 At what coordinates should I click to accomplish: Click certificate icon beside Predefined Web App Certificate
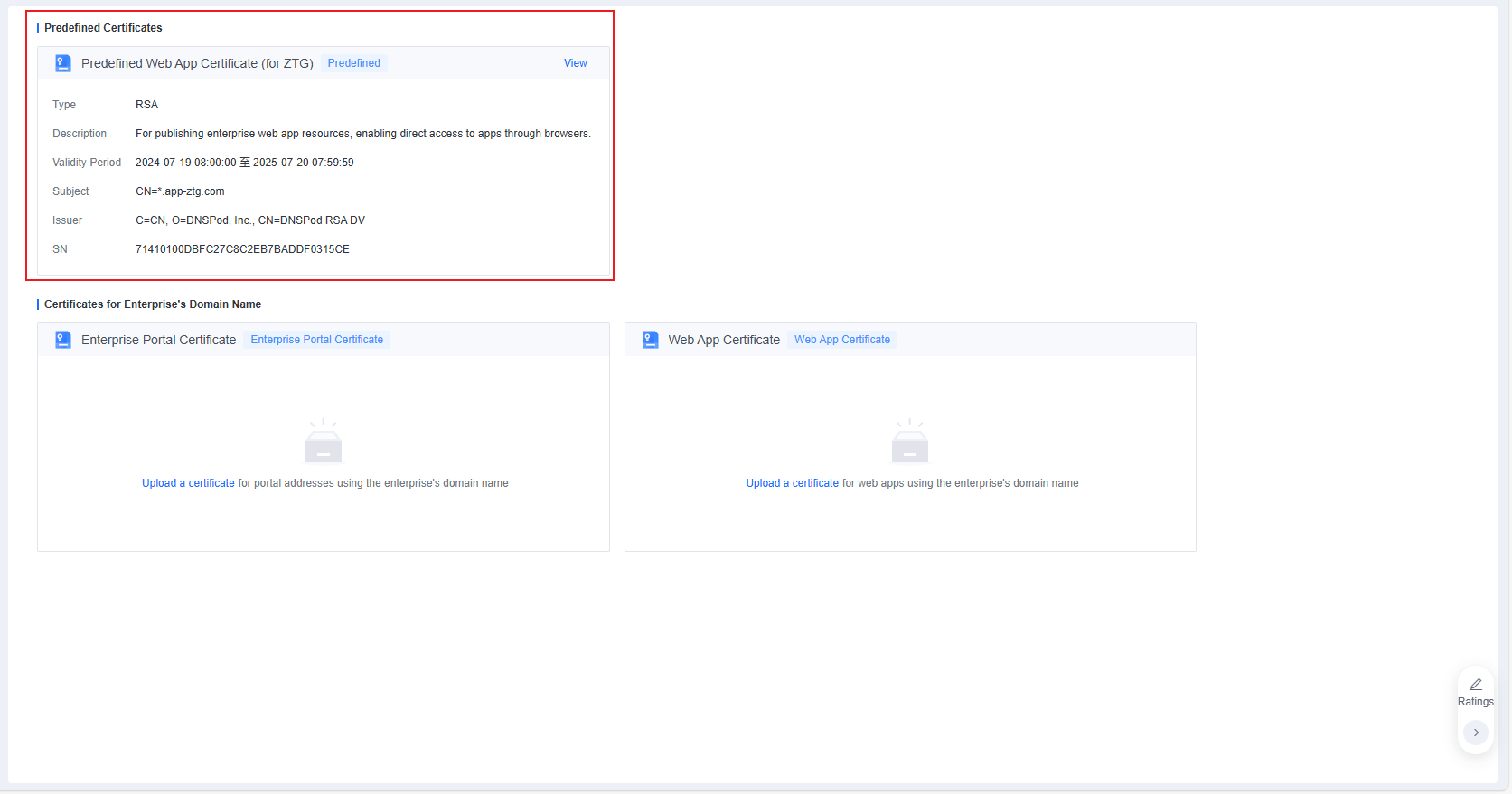coord(63,63)
